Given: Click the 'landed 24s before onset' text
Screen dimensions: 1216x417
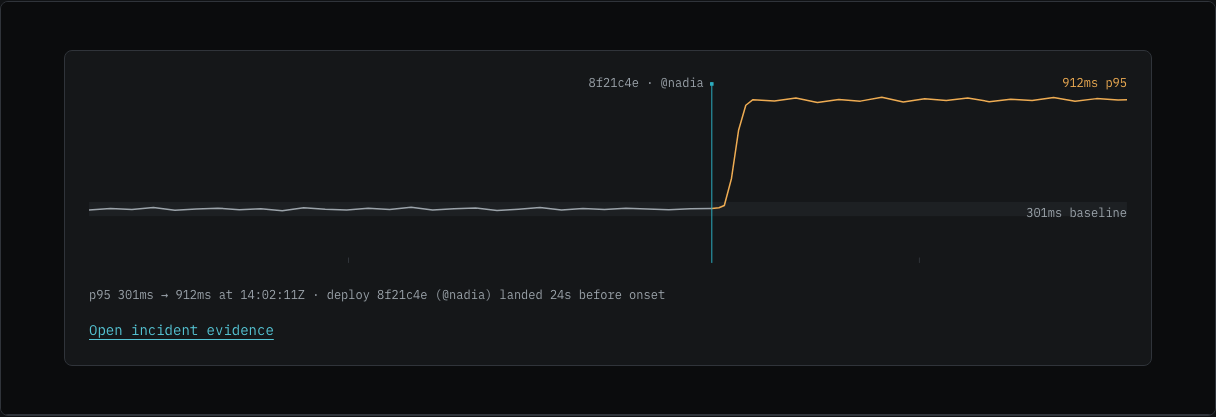Looking at the screenshot, I should point(582,295).
